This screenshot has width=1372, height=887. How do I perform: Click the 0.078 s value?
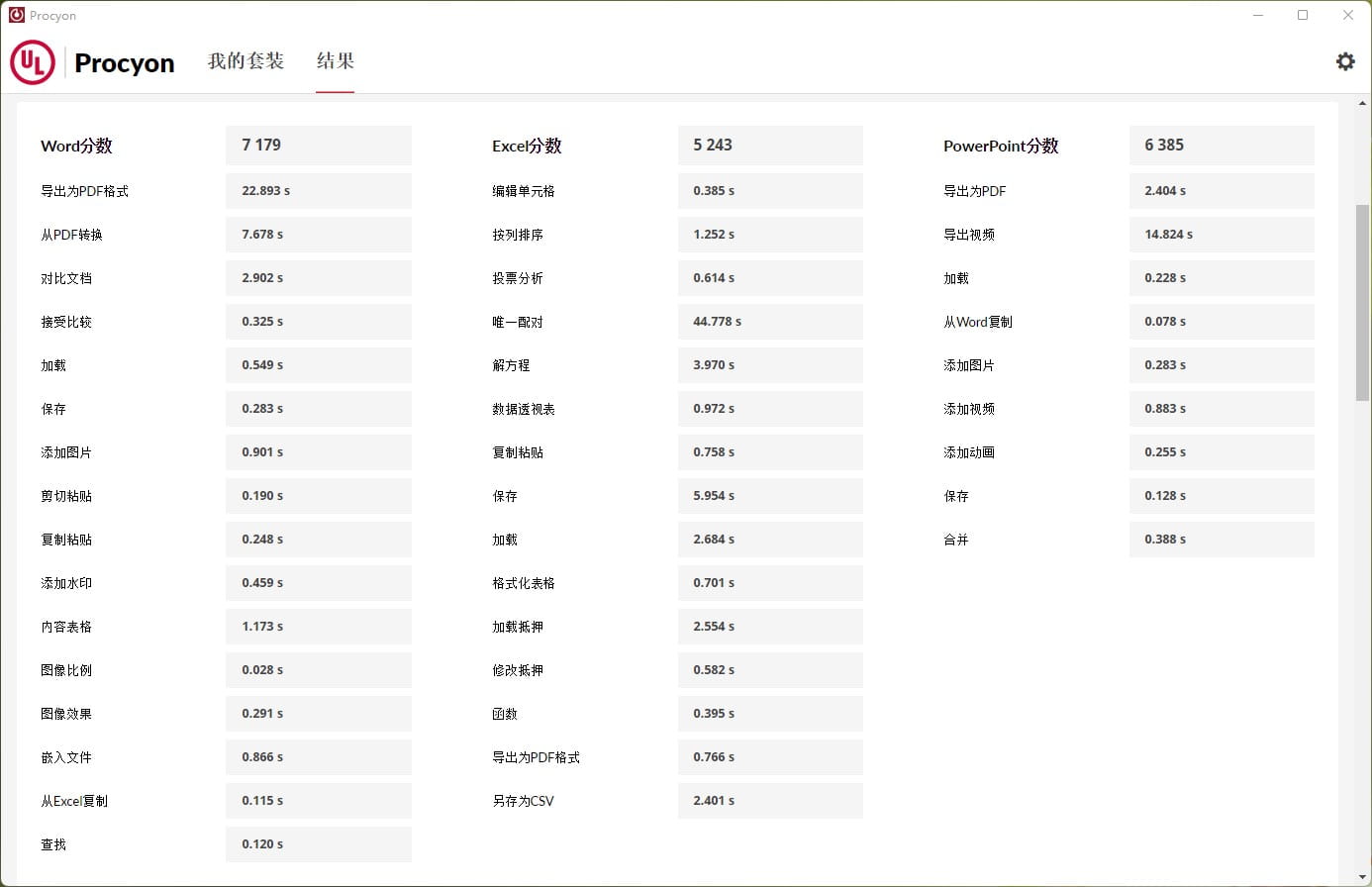(1222, 322)
